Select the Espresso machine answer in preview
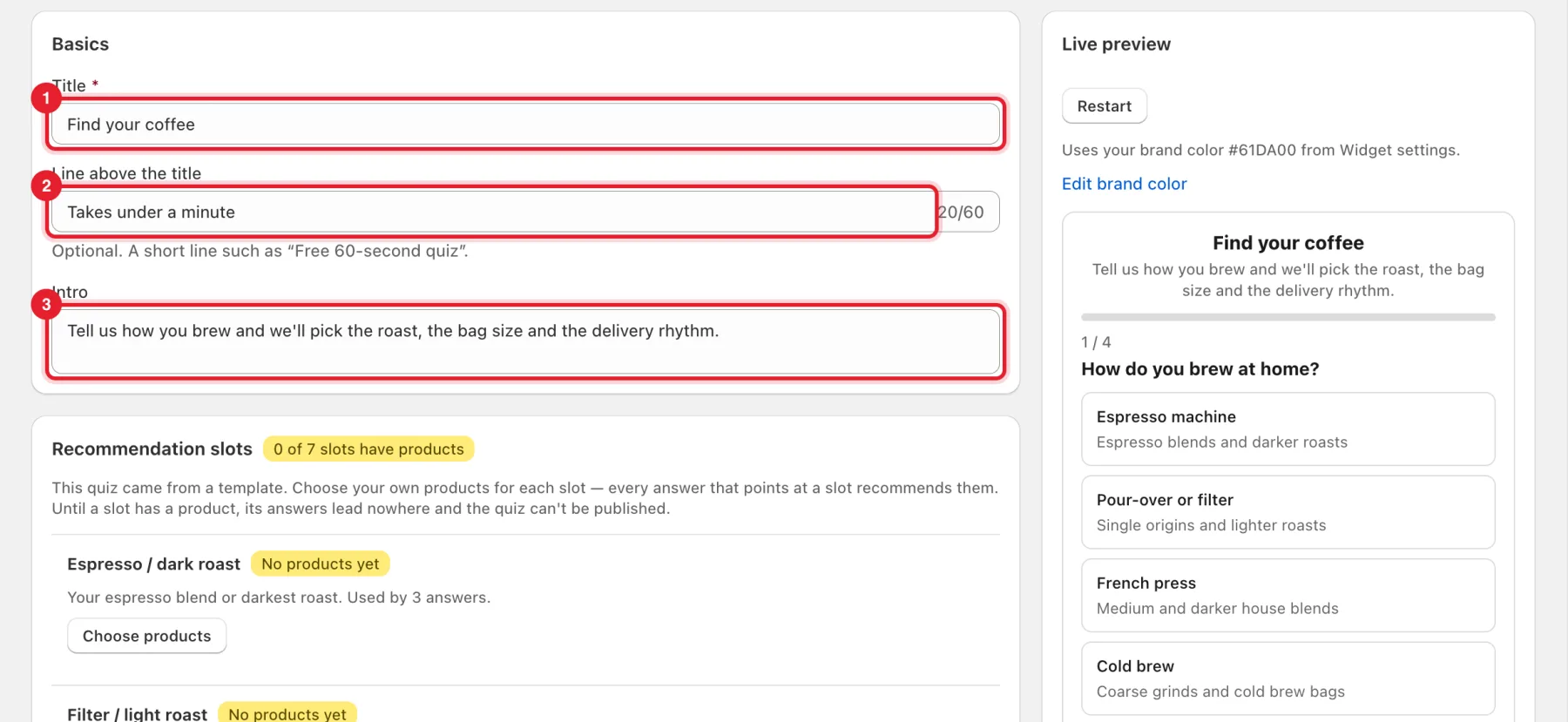The image size is (1568, 722). pyautogui.click(x=1288, y=429)
